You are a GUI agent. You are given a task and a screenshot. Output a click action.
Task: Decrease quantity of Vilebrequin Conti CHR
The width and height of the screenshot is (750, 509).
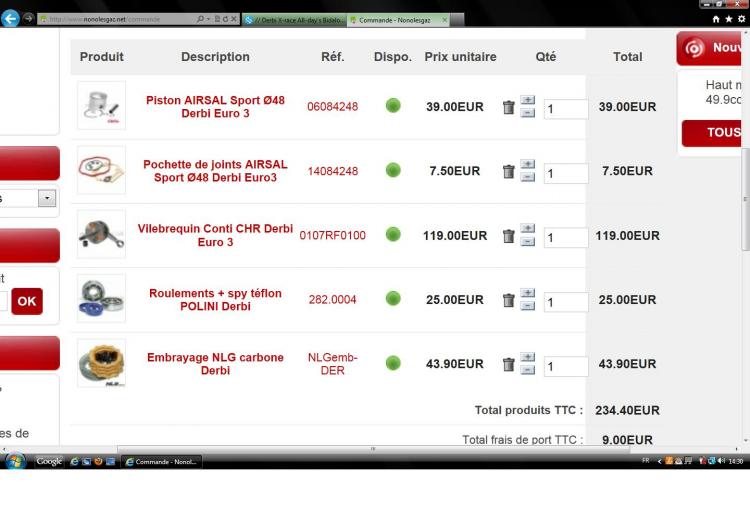pyautogui.click(x=528, y=241)
